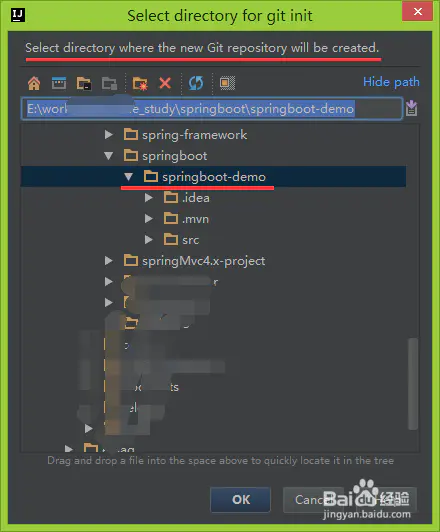Jump to the Desktop directory icon
Screen dimensions: 440x532
click(59, 83)
